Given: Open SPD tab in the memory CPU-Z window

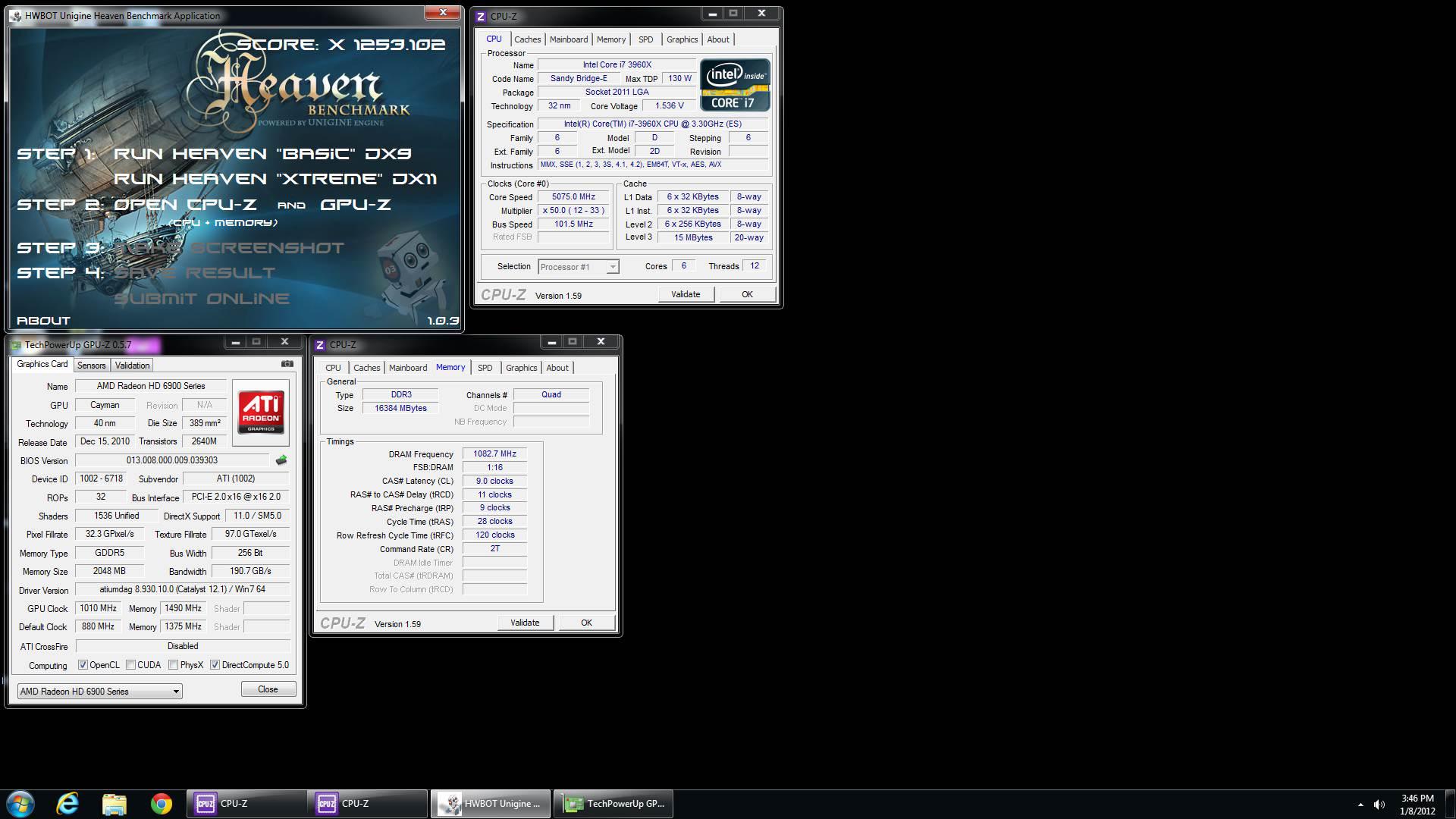Looking at the screenshot, I should click(485, 368).
